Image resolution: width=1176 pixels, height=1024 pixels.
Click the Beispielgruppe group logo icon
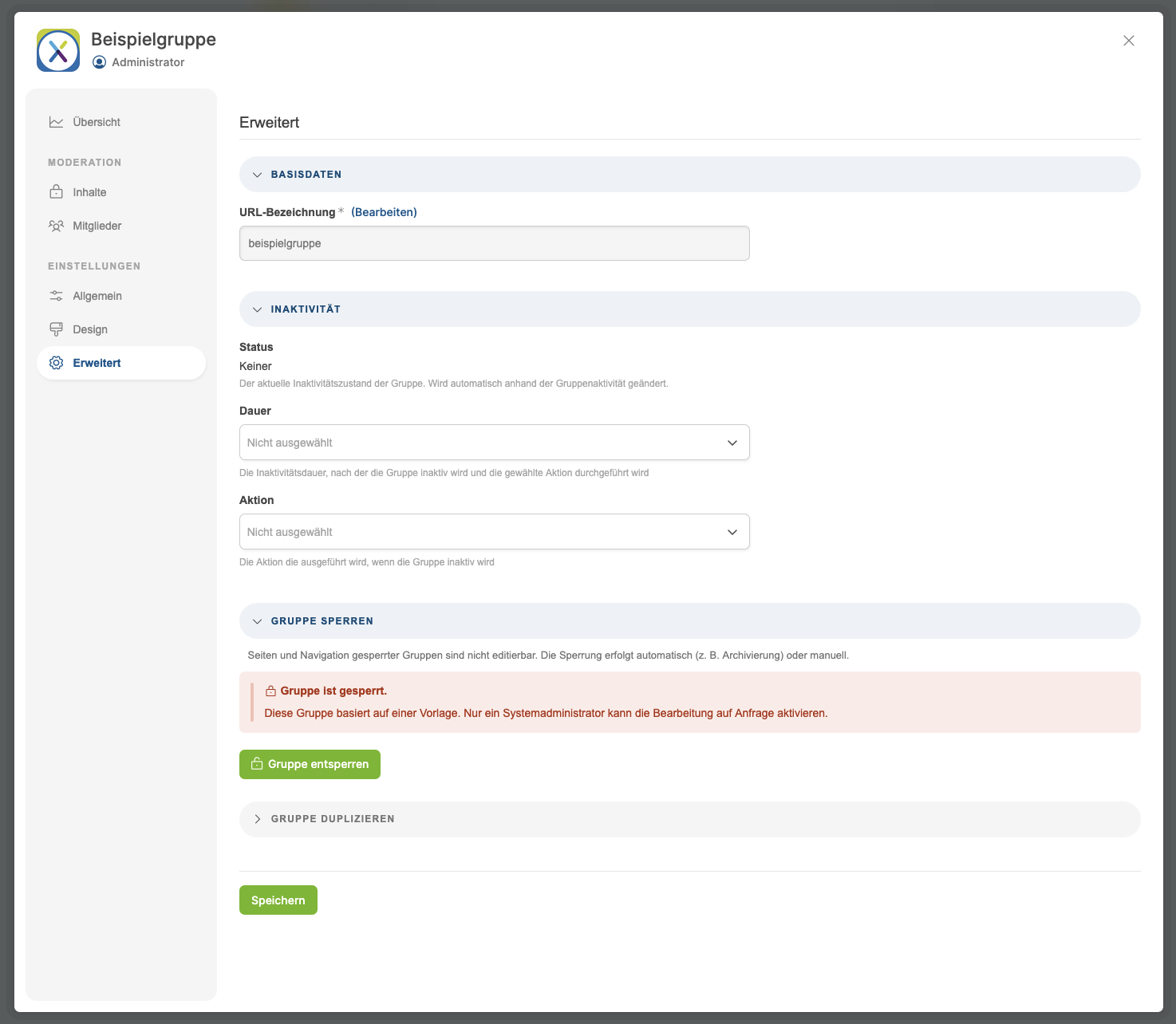[58, 50]
